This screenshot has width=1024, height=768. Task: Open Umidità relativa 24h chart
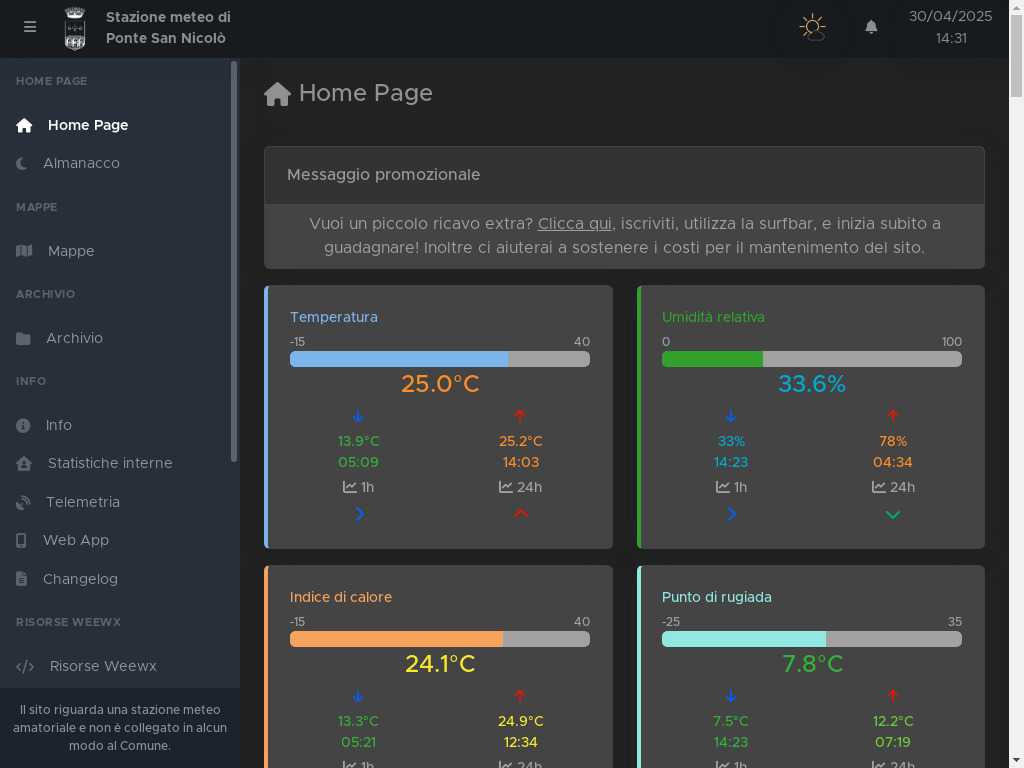pyautogui.click(x=893, y=487)
